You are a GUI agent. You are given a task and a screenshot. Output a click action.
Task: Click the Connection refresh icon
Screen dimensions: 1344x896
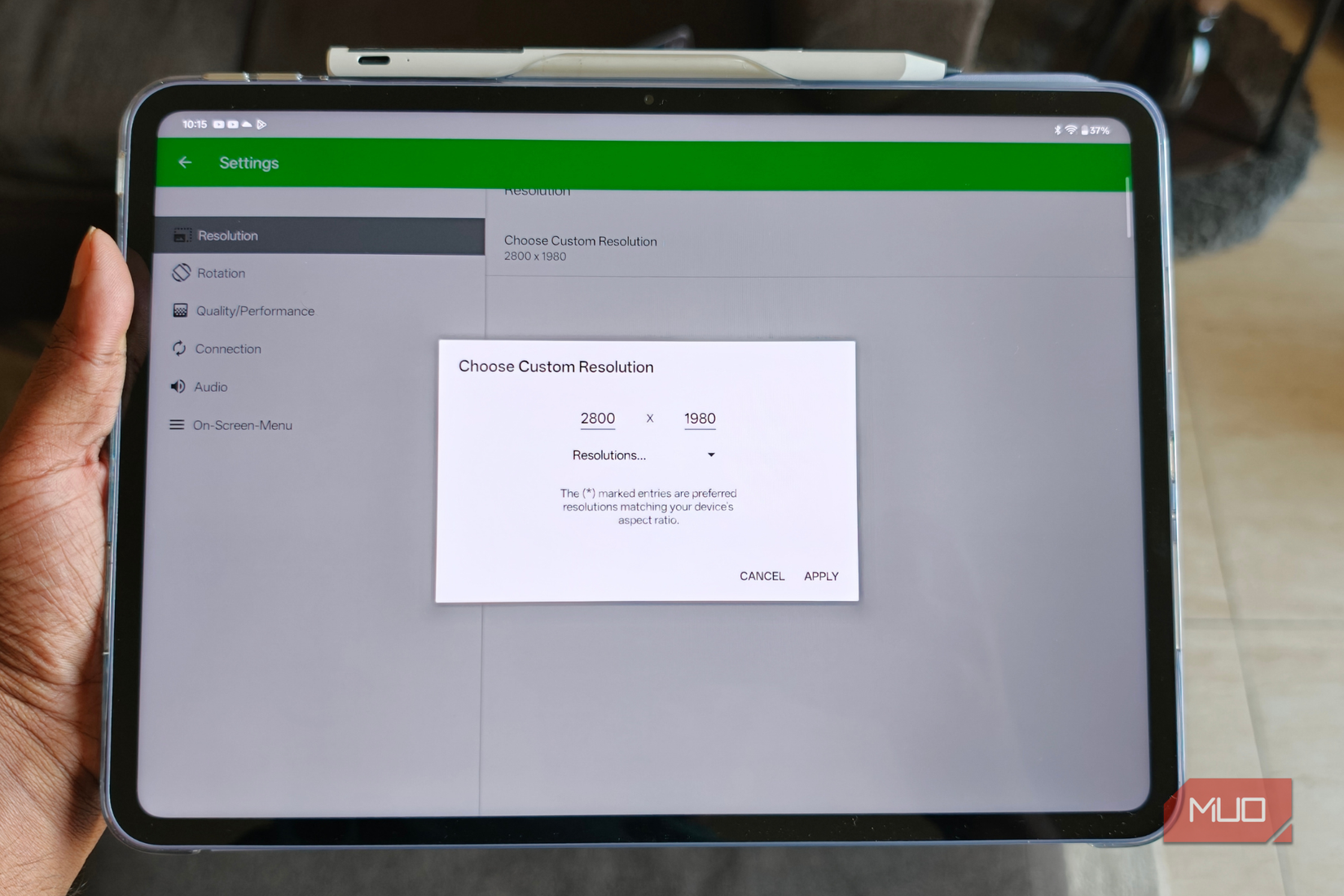pos(179,349)
